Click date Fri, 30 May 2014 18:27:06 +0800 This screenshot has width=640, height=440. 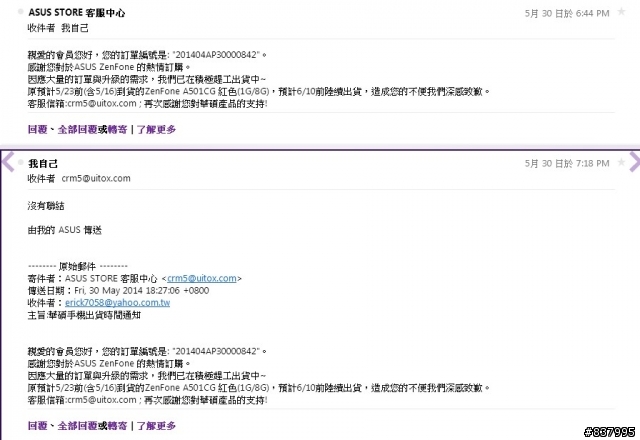(x=142, y=291)
